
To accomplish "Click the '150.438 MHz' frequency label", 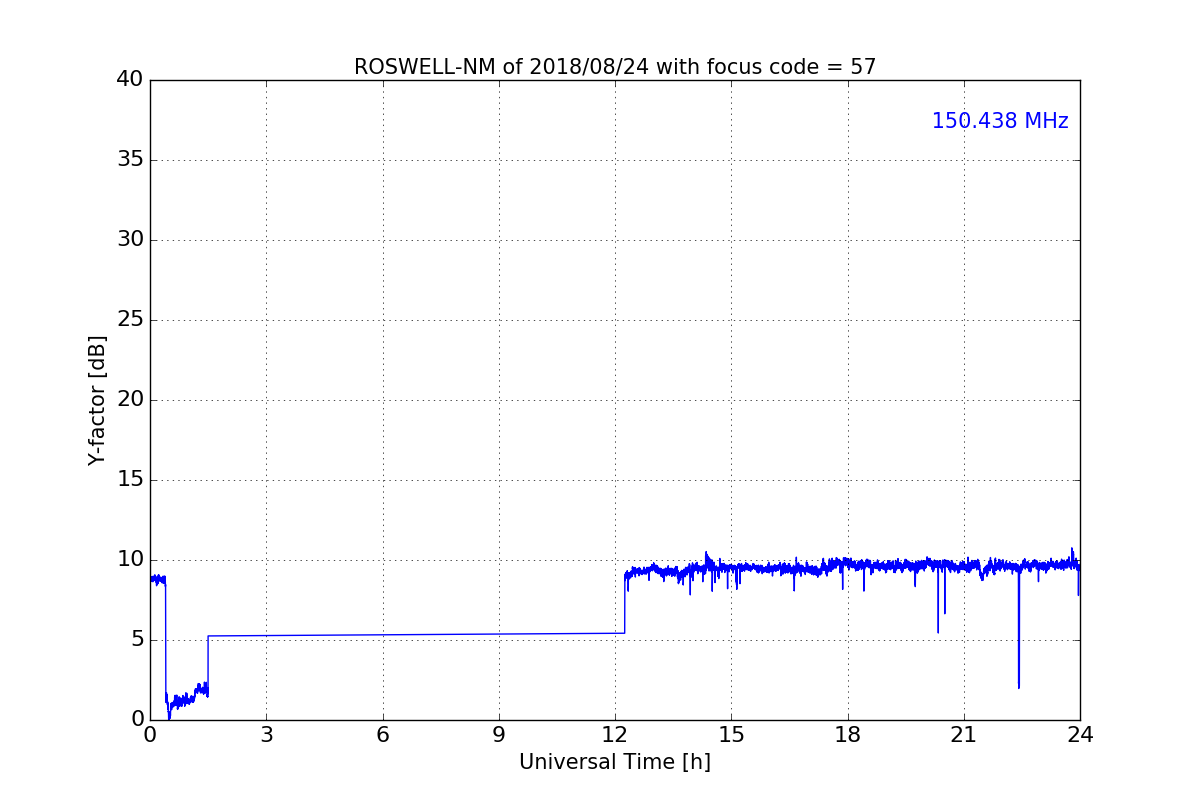I will pyautogui.click(x=1000, y=121).
